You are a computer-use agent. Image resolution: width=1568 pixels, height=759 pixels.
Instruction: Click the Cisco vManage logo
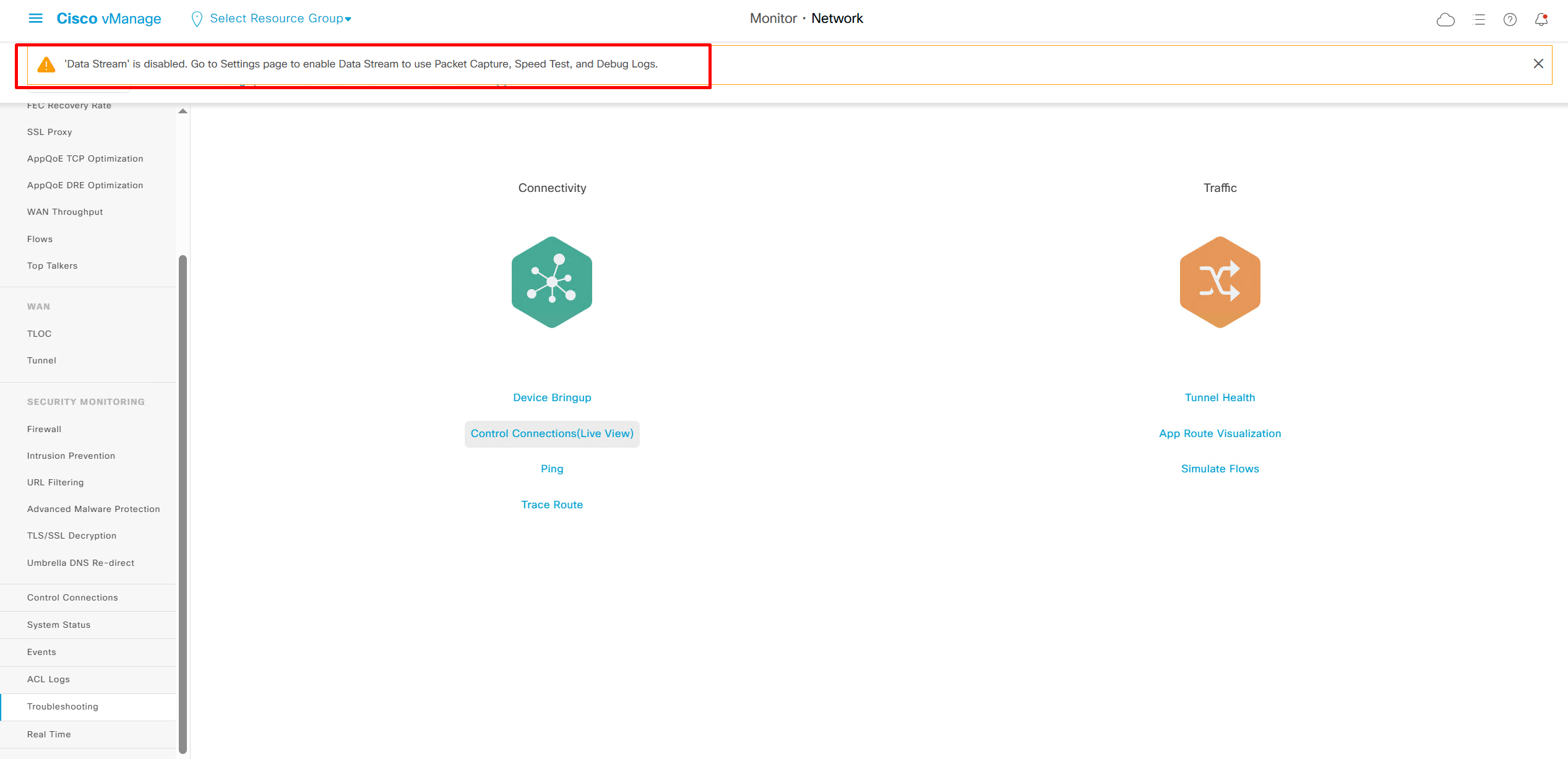[x=109, y=19]
